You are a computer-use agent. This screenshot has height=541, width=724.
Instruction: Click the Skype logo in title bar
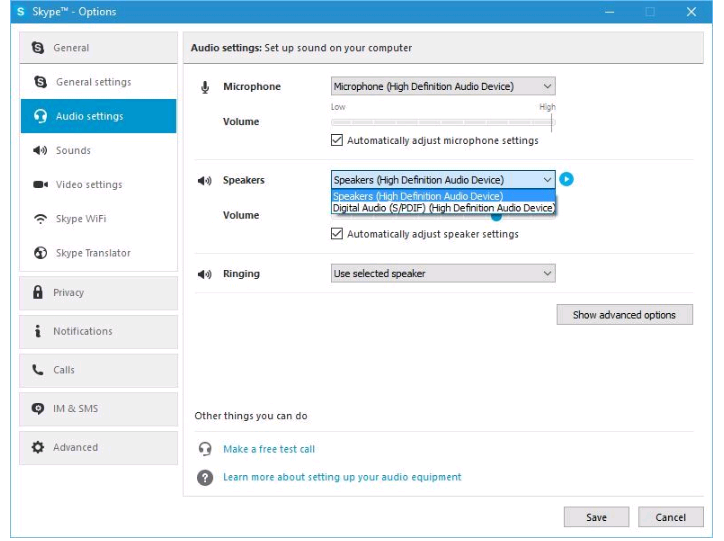pyautogui.click(x=21, y=12)
